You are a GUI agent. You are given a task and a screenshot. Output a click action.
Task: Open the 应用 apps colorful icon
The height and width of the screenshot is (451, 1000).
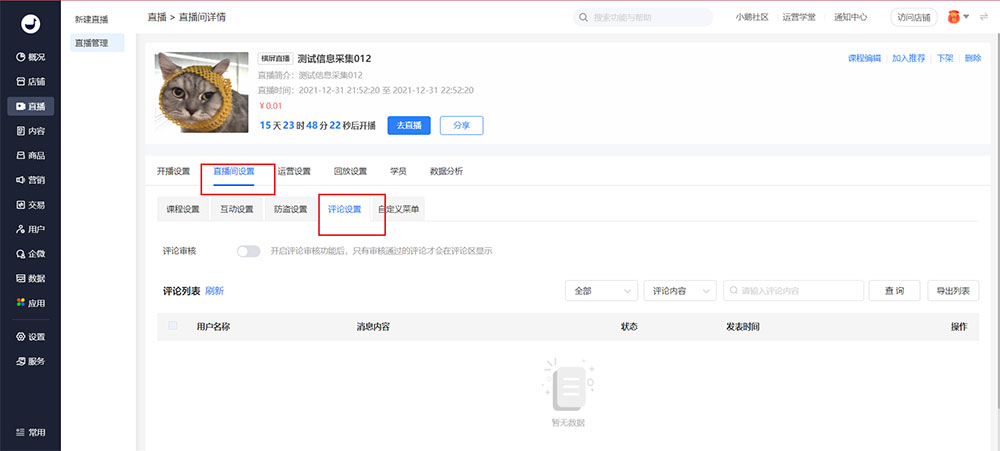(x=20, y=303)
